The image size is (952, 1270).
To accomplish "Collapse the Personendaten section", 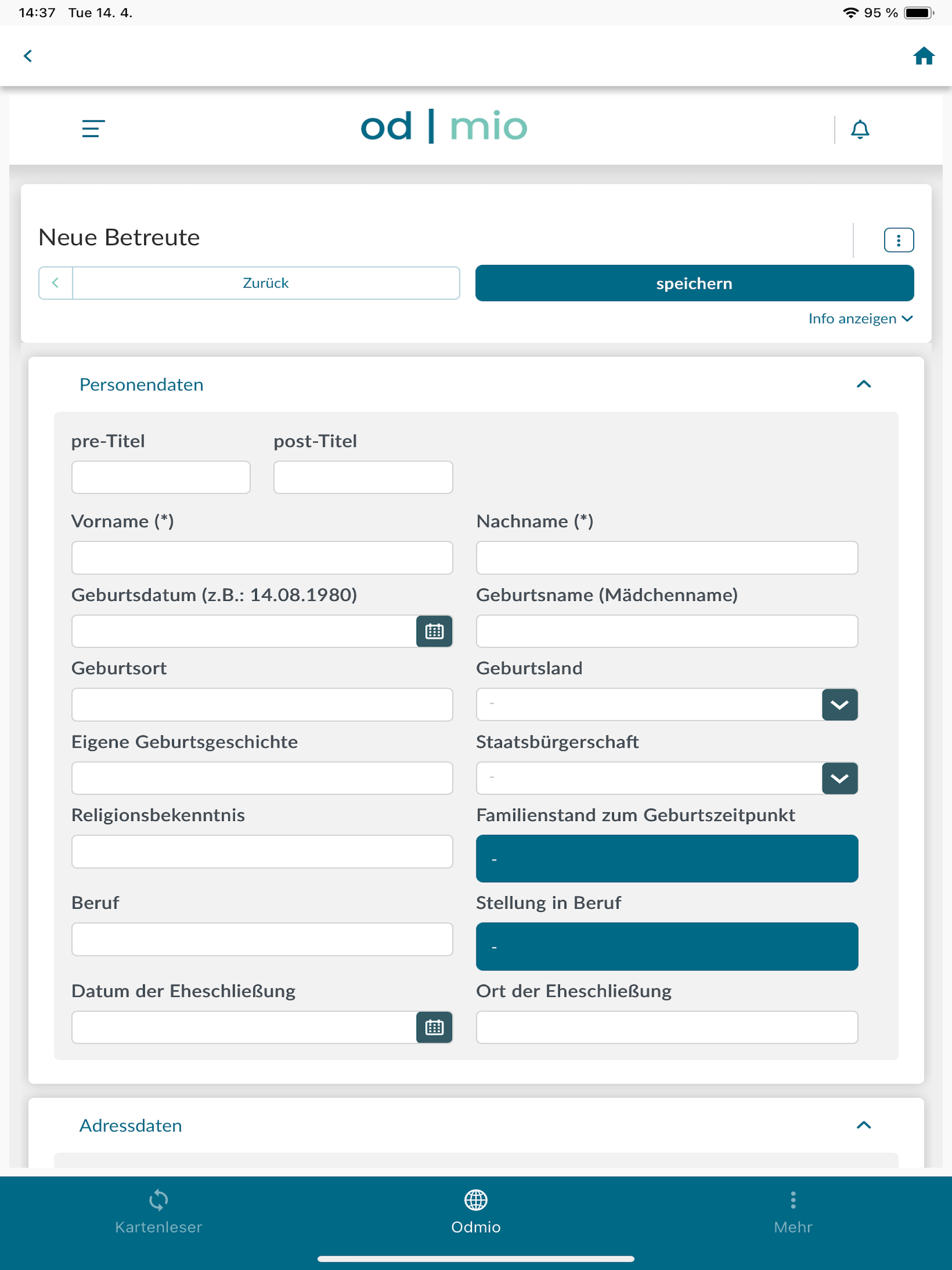I will coord(863,384).
